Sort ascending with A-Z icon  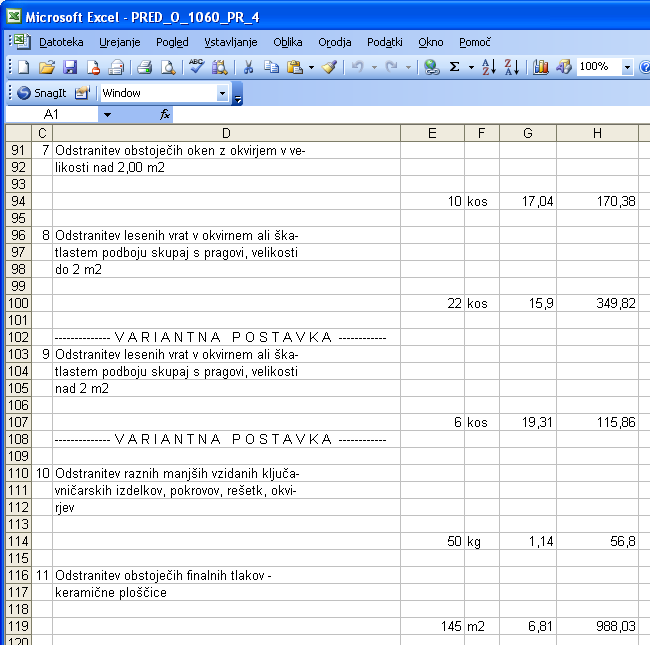[x=488, y=67]
